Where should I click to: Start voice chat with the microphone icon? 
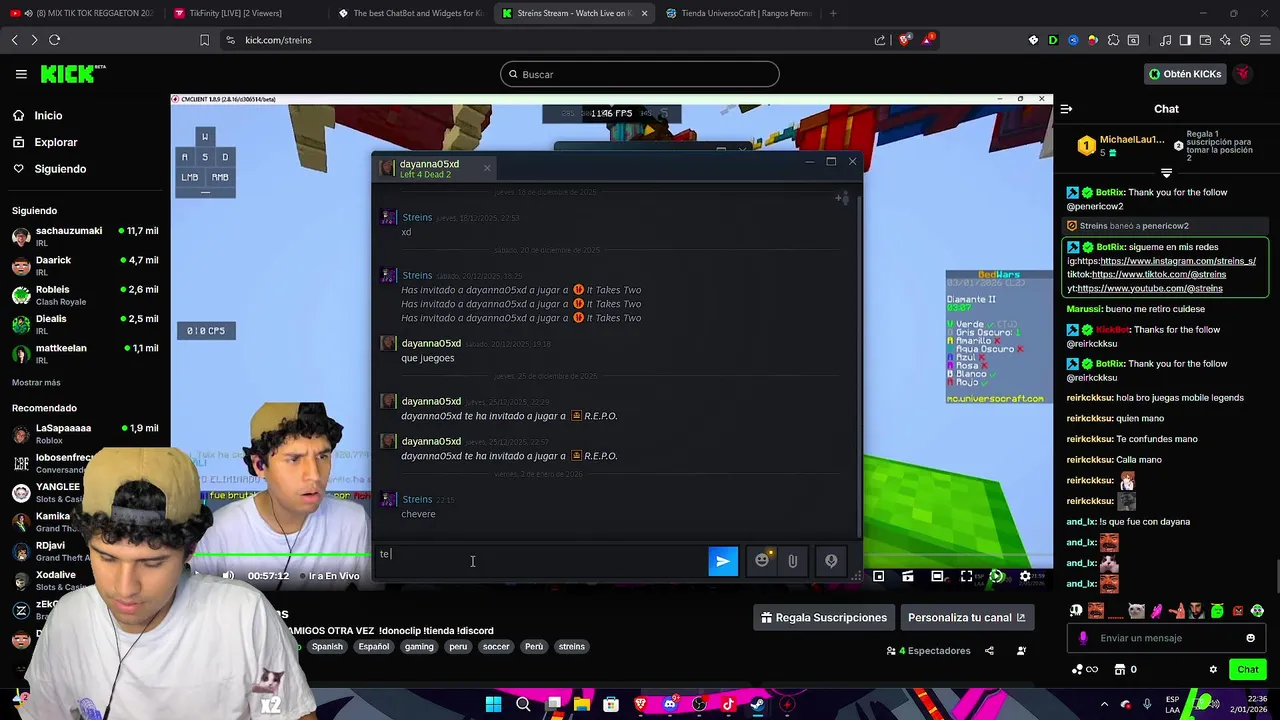831,561
